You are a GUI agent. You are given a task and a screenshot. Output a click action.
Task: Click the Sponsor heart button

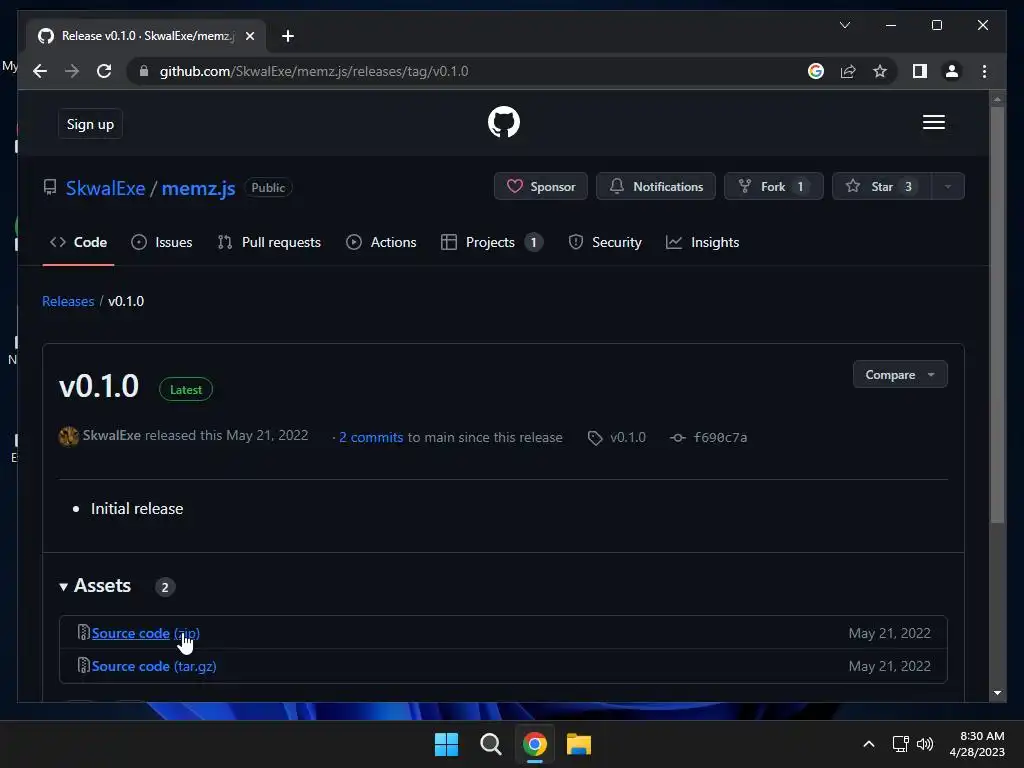point(541,186)
